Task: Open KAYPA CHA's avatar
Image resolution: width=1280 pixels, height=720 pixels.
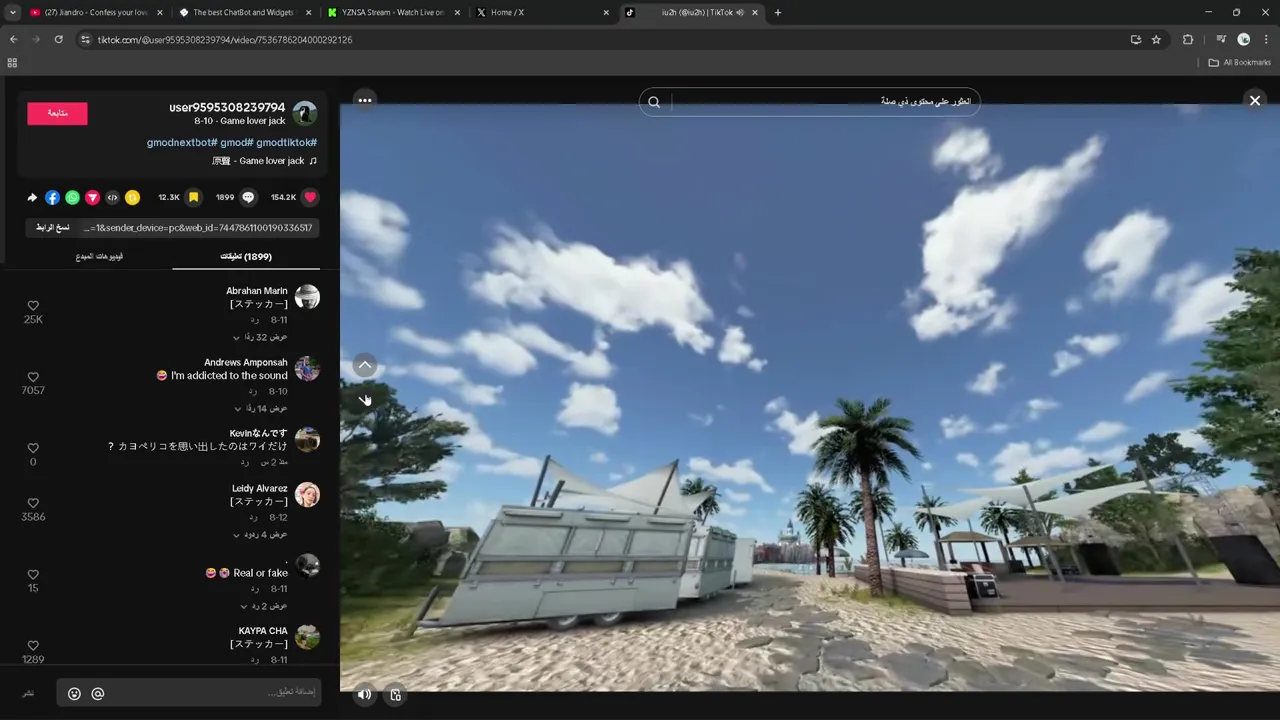Action: (307, 636)
